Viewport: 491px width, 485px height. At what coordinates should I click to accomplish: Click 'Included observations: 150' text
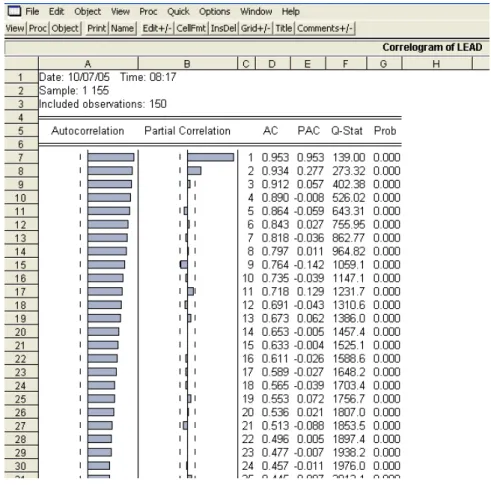point(103,104)
